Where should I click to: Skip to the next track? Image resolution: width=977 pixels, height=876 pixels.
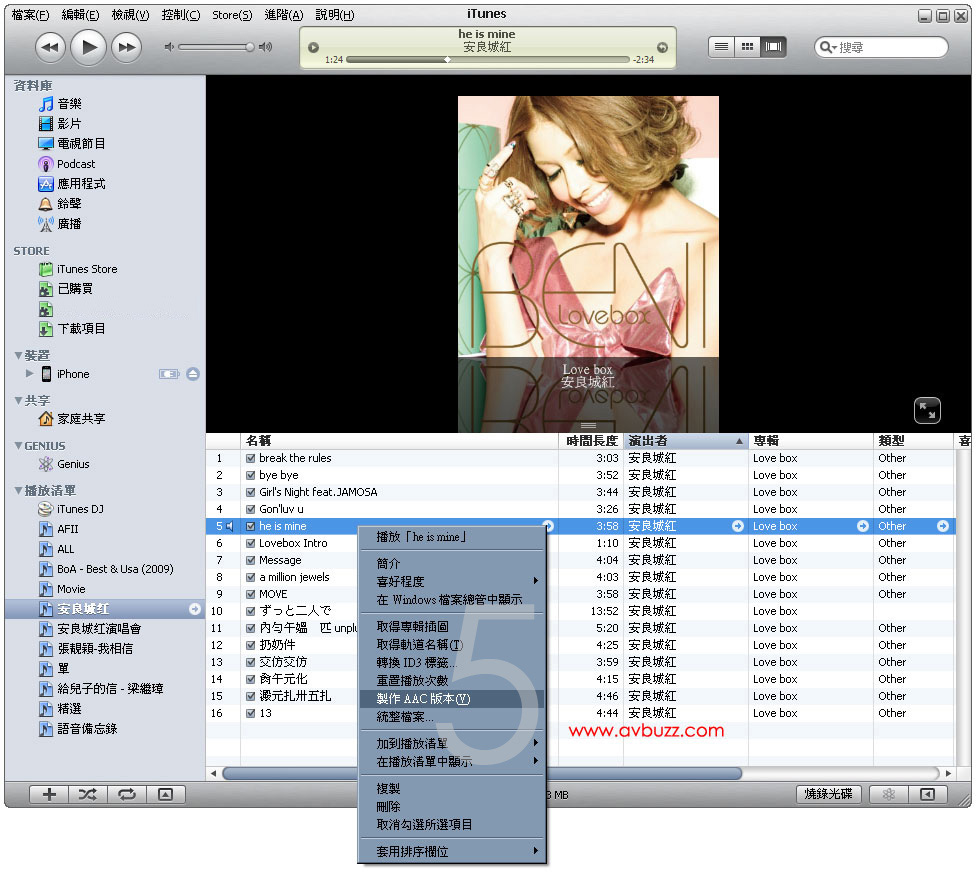click(x=126, y=47)
